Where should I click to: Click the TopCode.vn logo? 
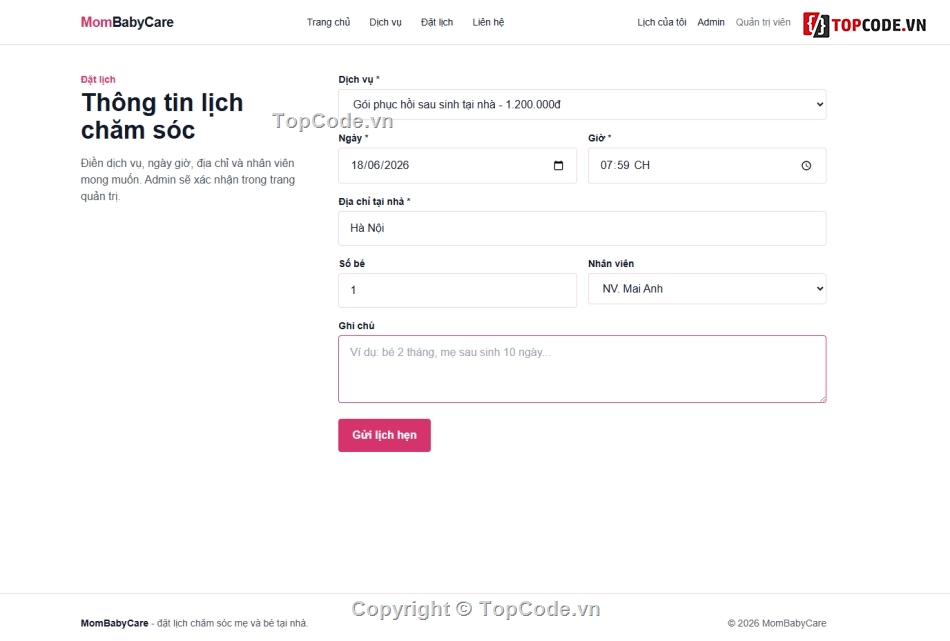(x=865, y=24)
